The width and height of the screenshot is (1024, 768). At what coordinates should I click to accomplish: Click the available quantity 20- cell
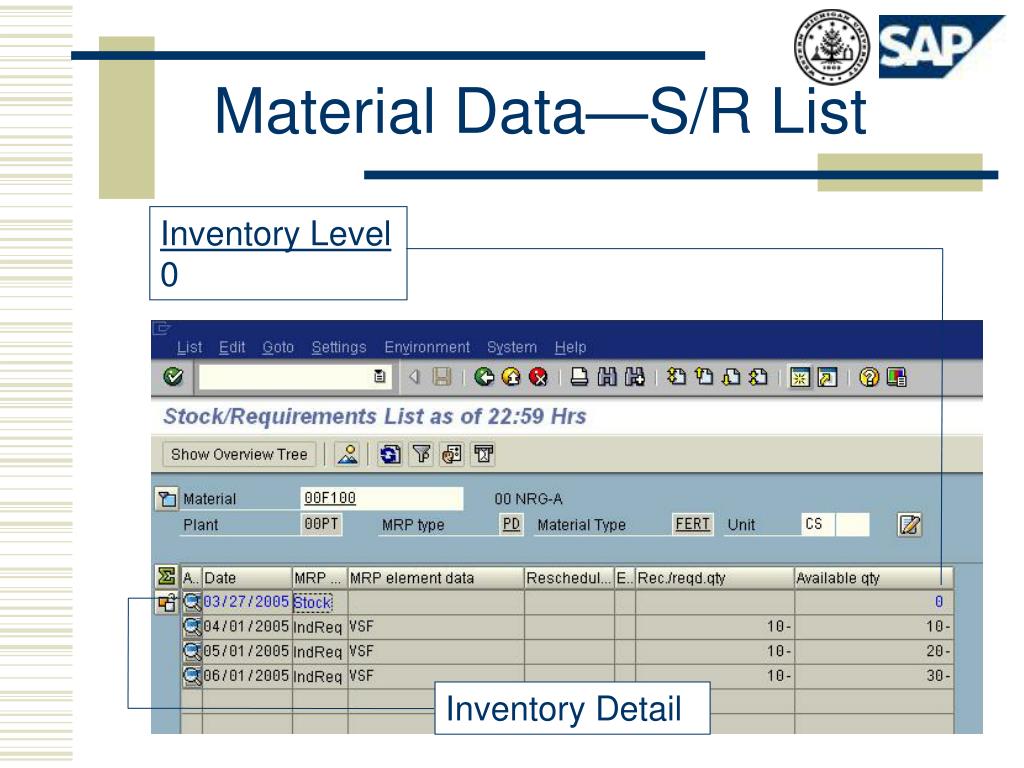coord(873,651)
